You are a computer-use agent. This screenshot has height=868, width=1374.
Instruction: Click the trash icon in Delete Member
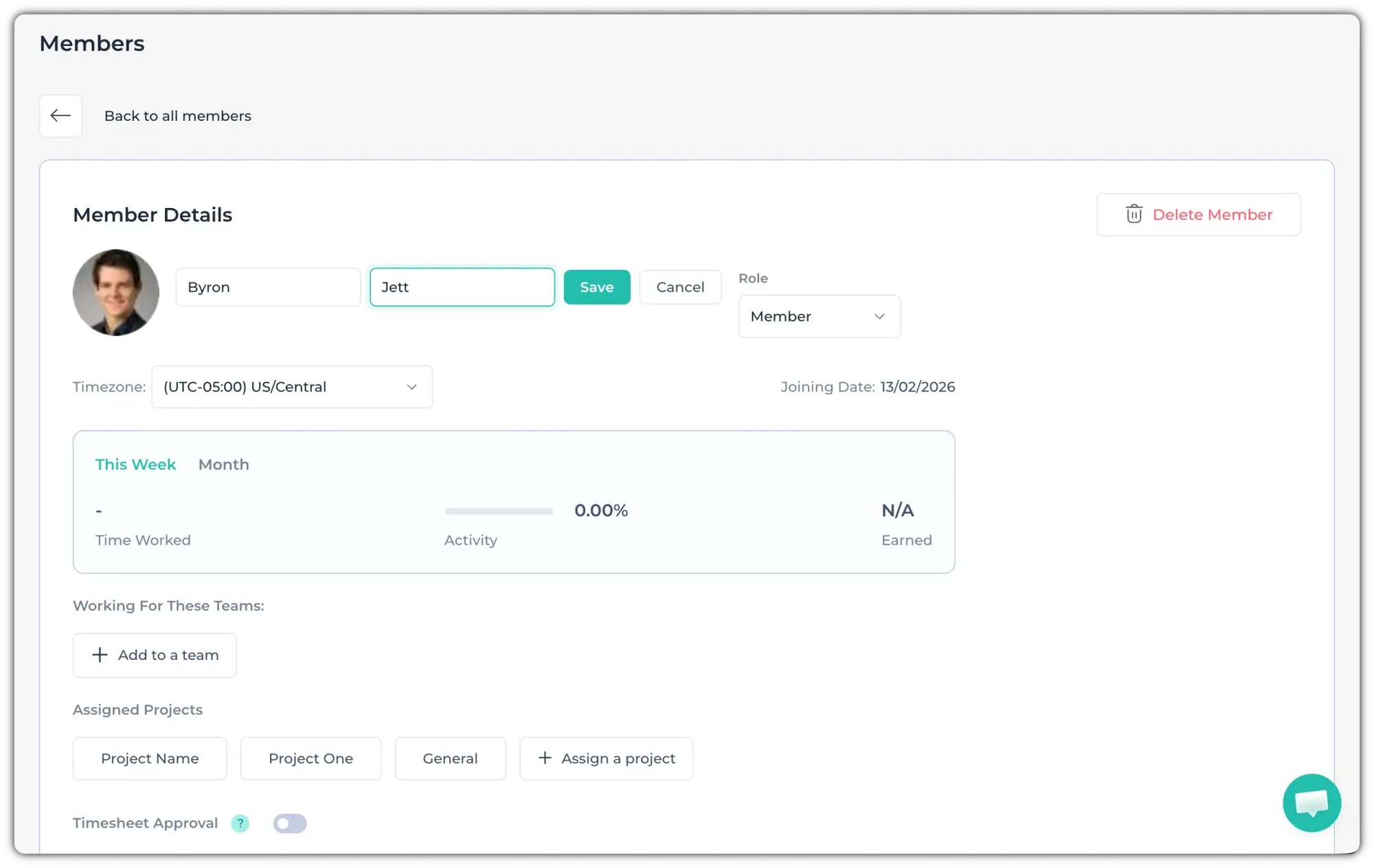1134,214
